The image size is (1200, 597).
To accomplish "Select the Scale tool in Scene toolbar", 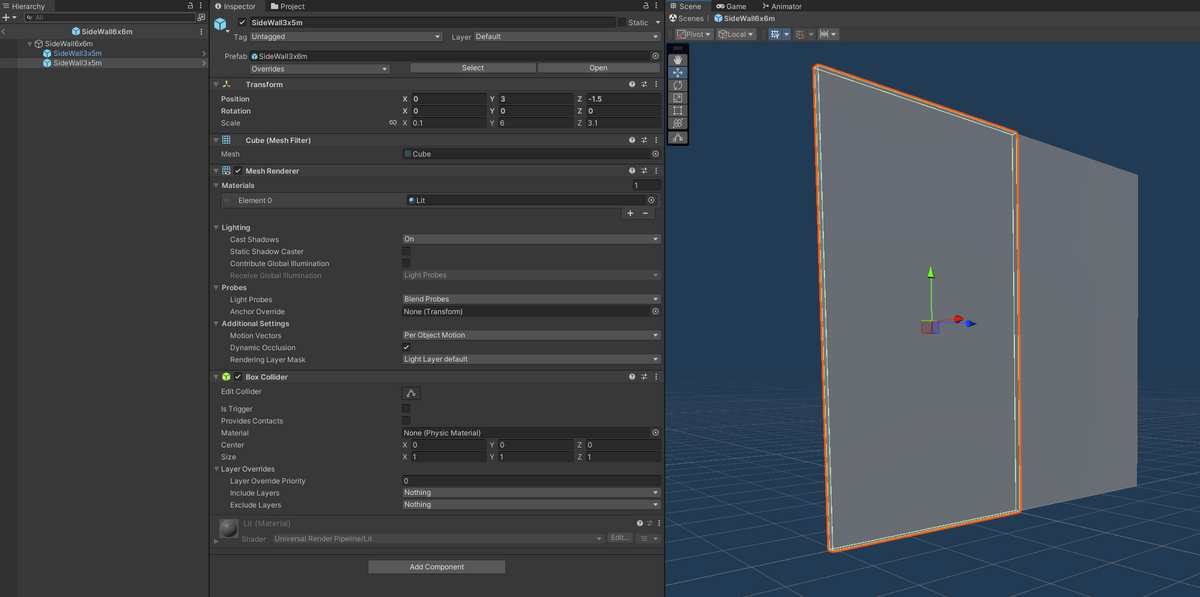I will point(678,98).
